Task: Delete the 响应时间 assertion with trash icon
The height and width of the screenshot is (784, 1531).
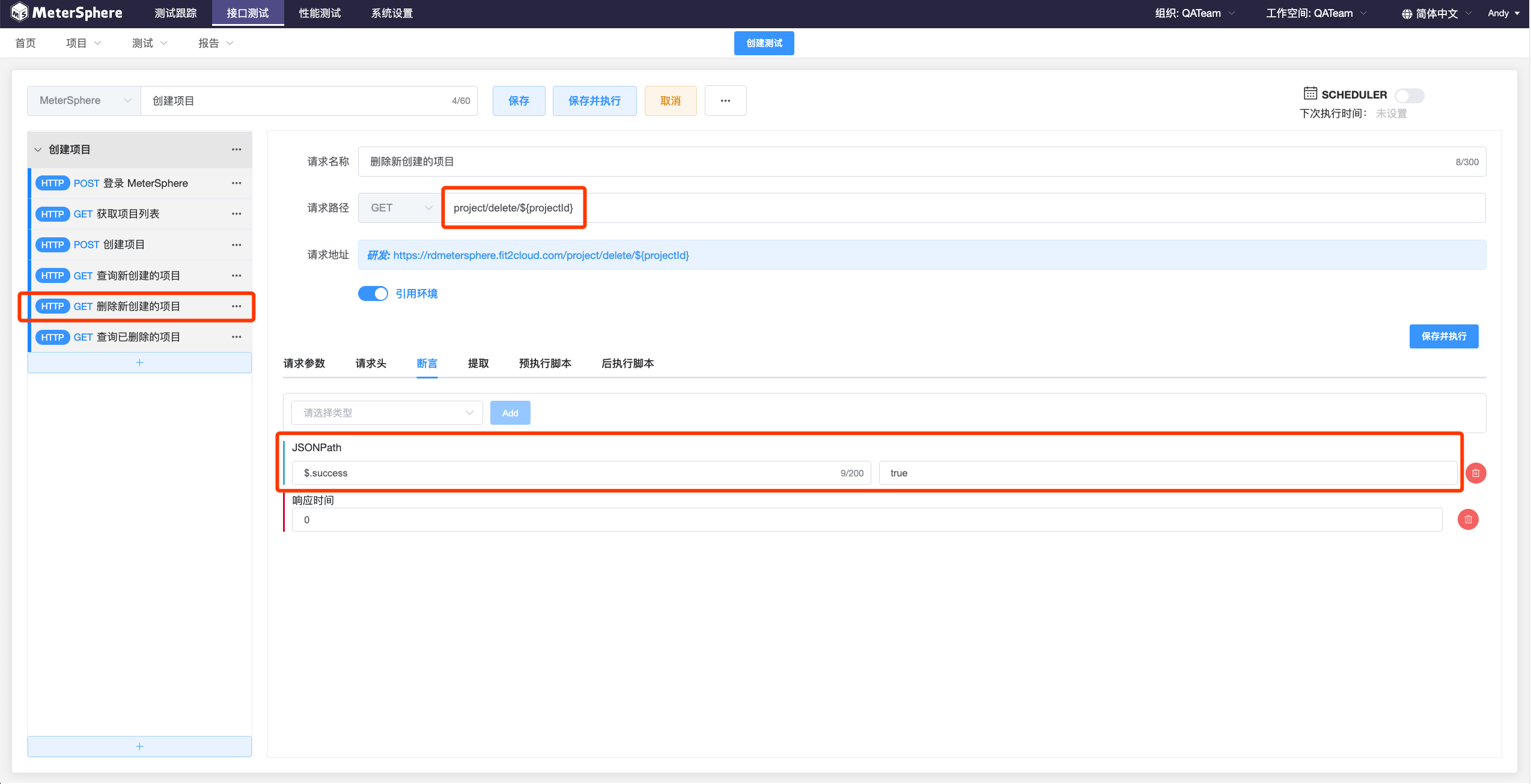Action: pos(1468,520)
